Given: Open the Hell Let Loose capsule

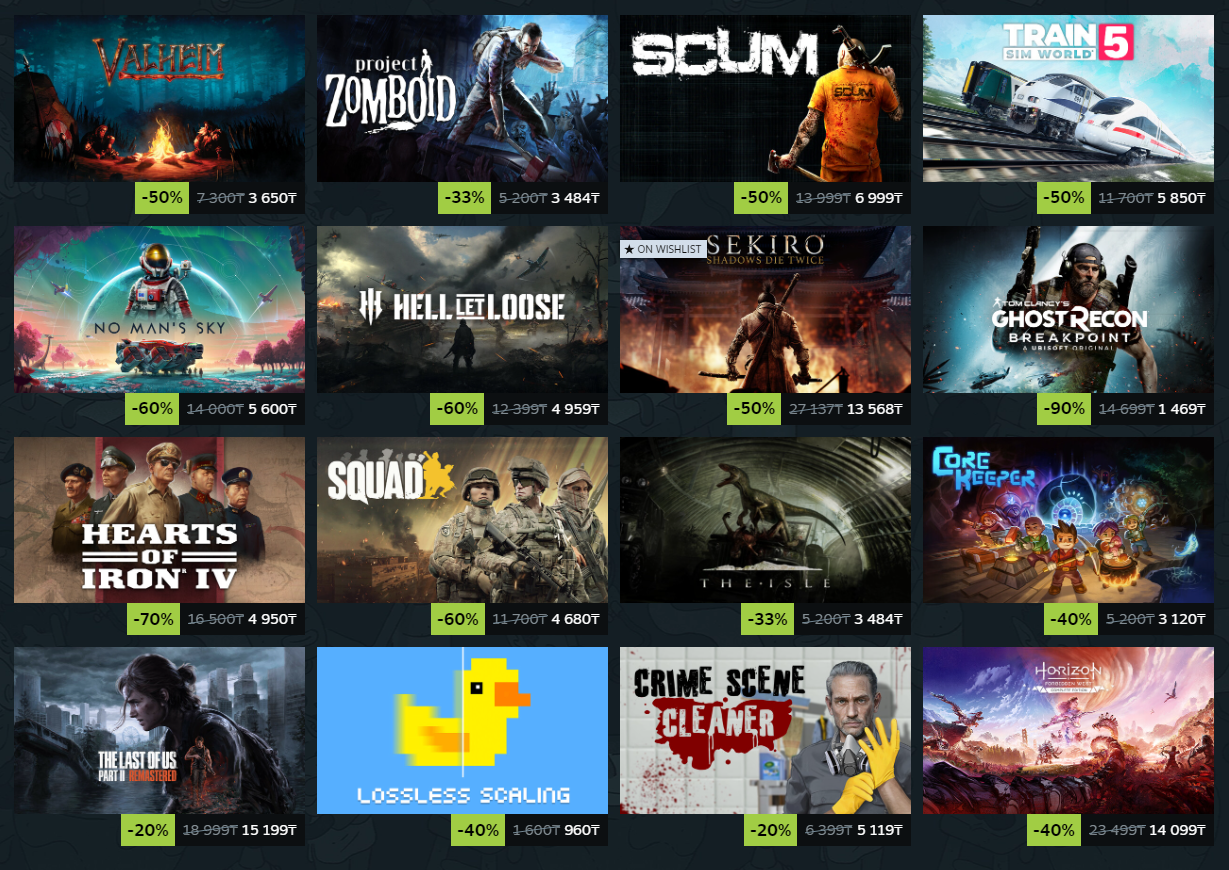Looking at the screenshot, I should (462, 309).
